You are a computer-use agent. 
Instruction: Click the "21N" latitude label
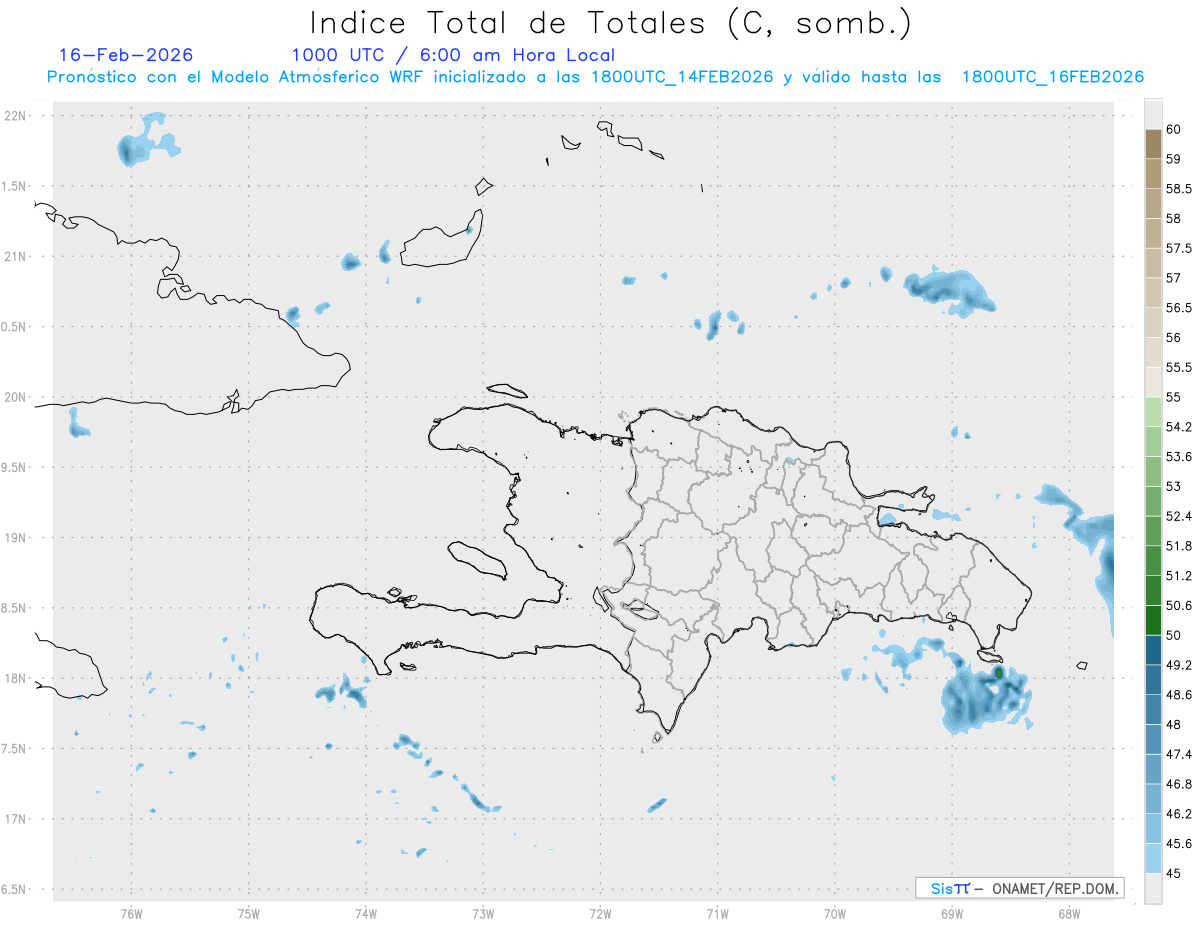(16, 257)
